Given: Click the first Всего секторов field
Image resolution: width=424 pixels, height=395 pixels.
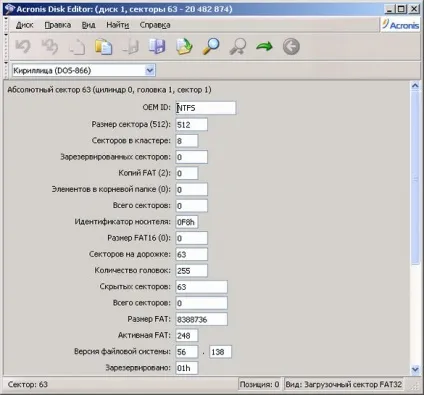Looking at the screenshot, I should click(192, 206).
